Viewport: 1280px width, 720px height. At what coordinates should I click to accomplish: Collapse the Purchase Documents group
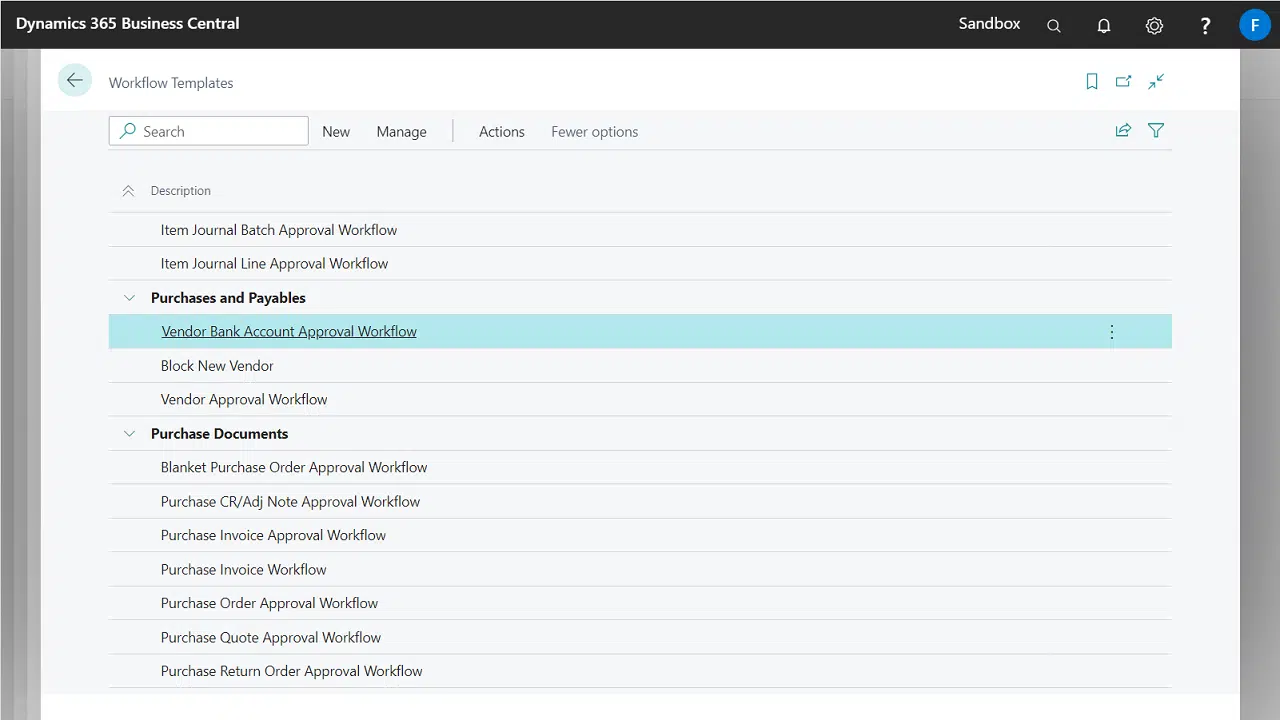(x=129, y=434)
